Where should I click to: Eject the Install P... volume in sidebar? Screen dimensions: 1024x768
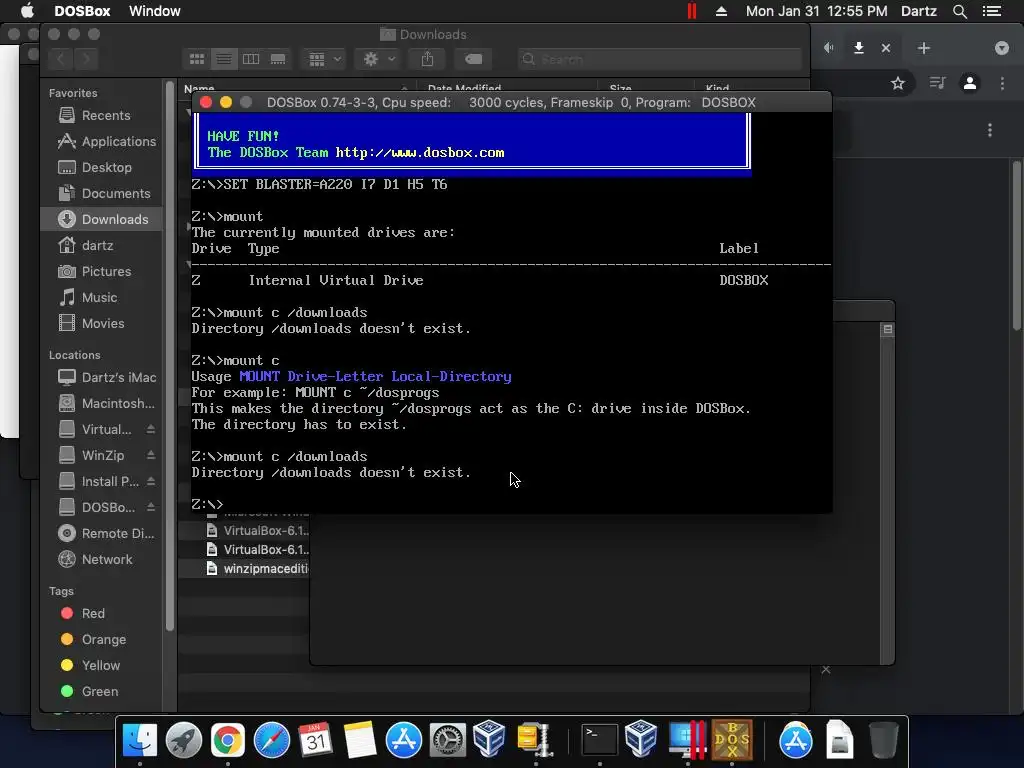click(x=151, y=481)
